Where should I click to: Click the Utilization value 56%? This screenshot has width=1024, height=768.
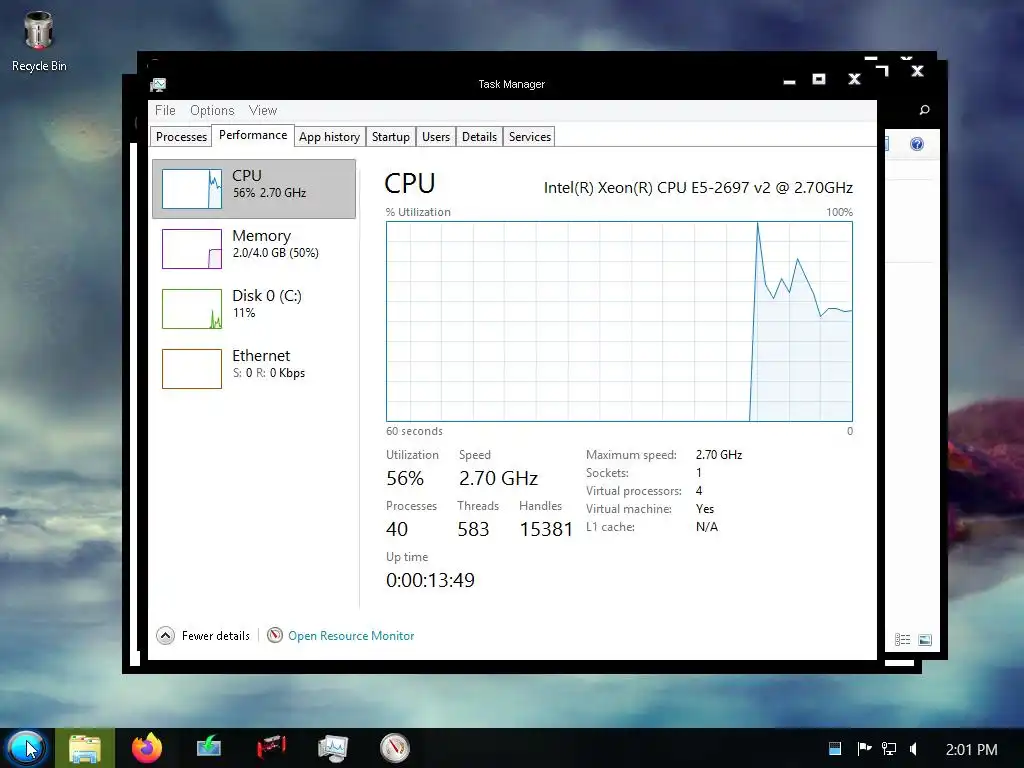pyautogui.click(x=405, y=478)
